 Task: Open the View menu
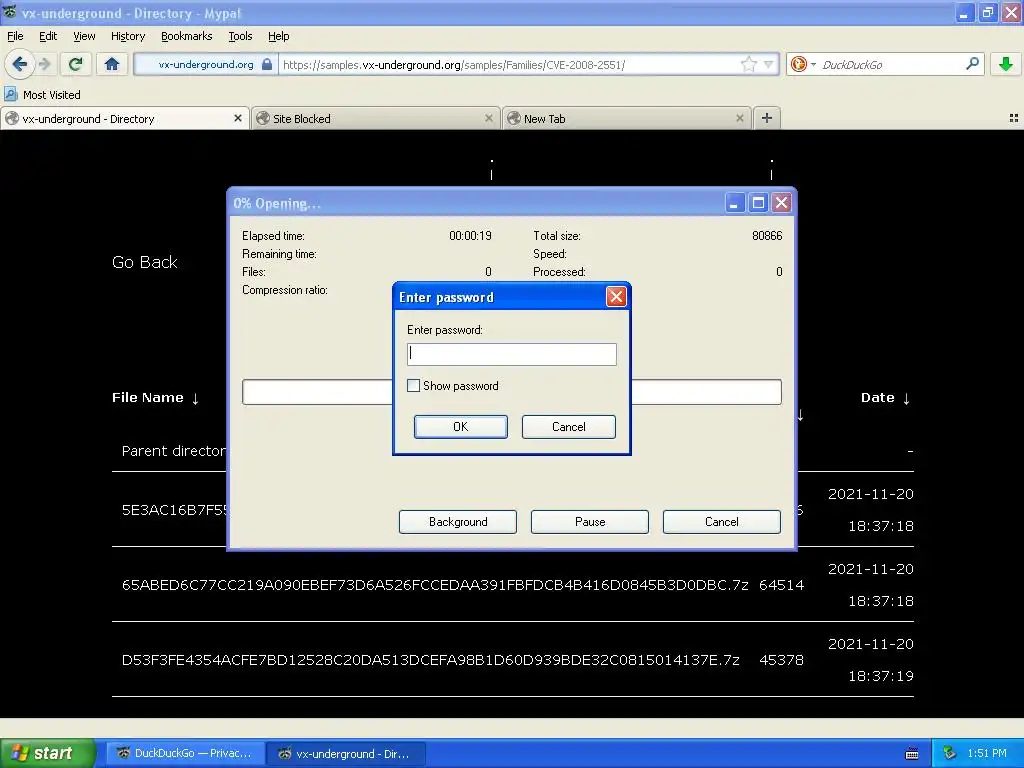click(x=84, y=36)
